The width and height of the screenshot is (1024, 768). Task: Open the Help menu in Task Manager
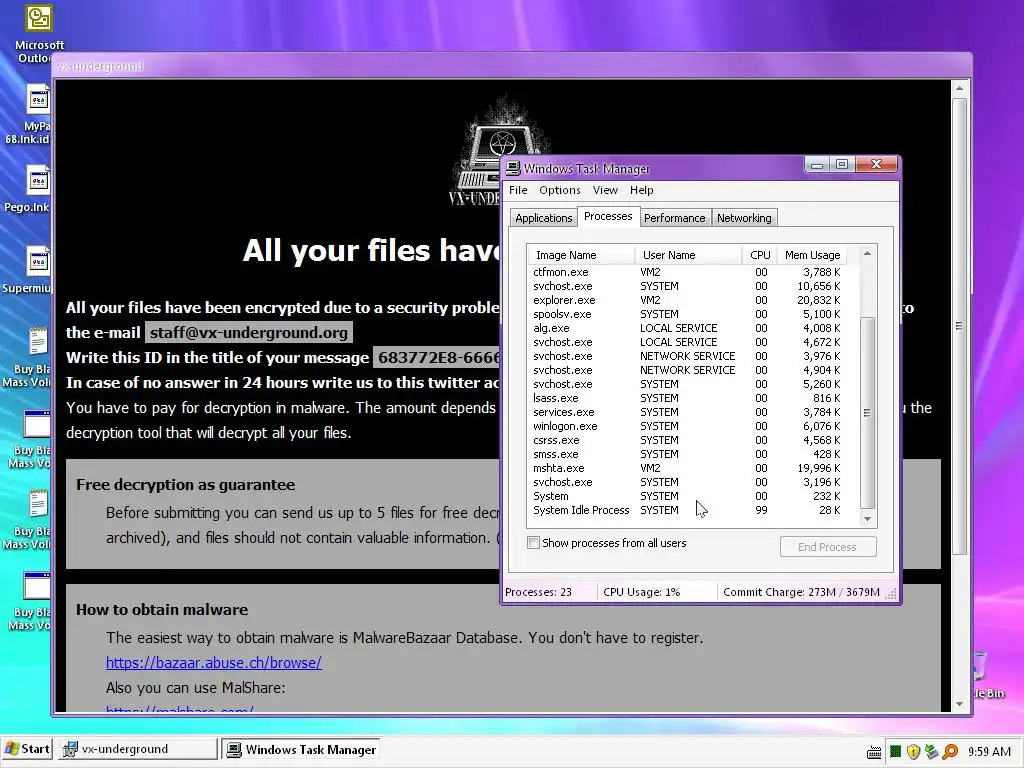coord(641,190)
